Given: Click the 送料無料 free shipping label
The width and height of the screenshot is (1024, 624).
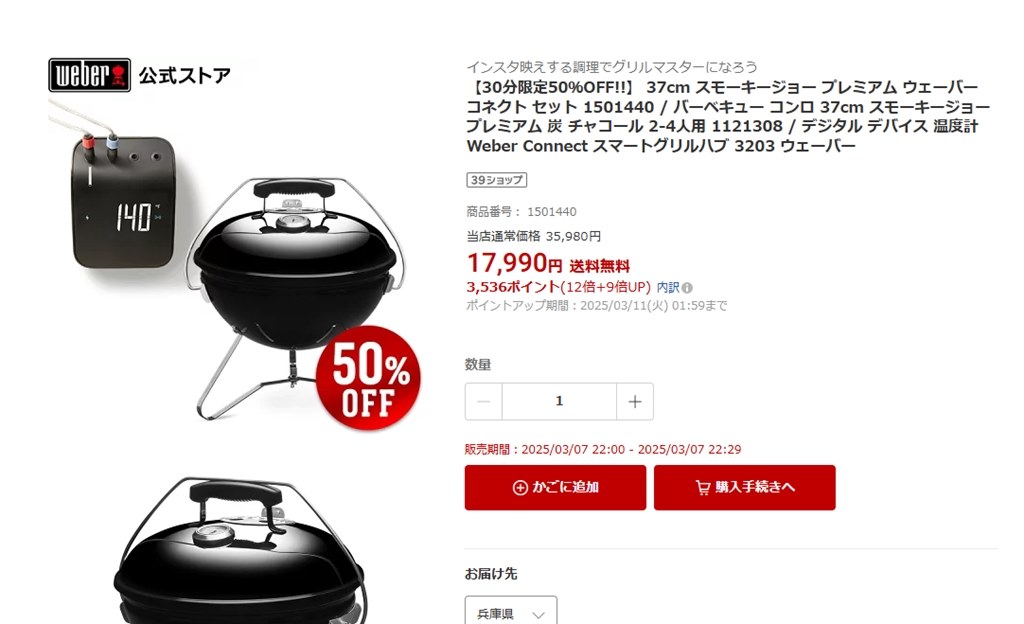Looking at the screenshot, I should pos(600,266).
